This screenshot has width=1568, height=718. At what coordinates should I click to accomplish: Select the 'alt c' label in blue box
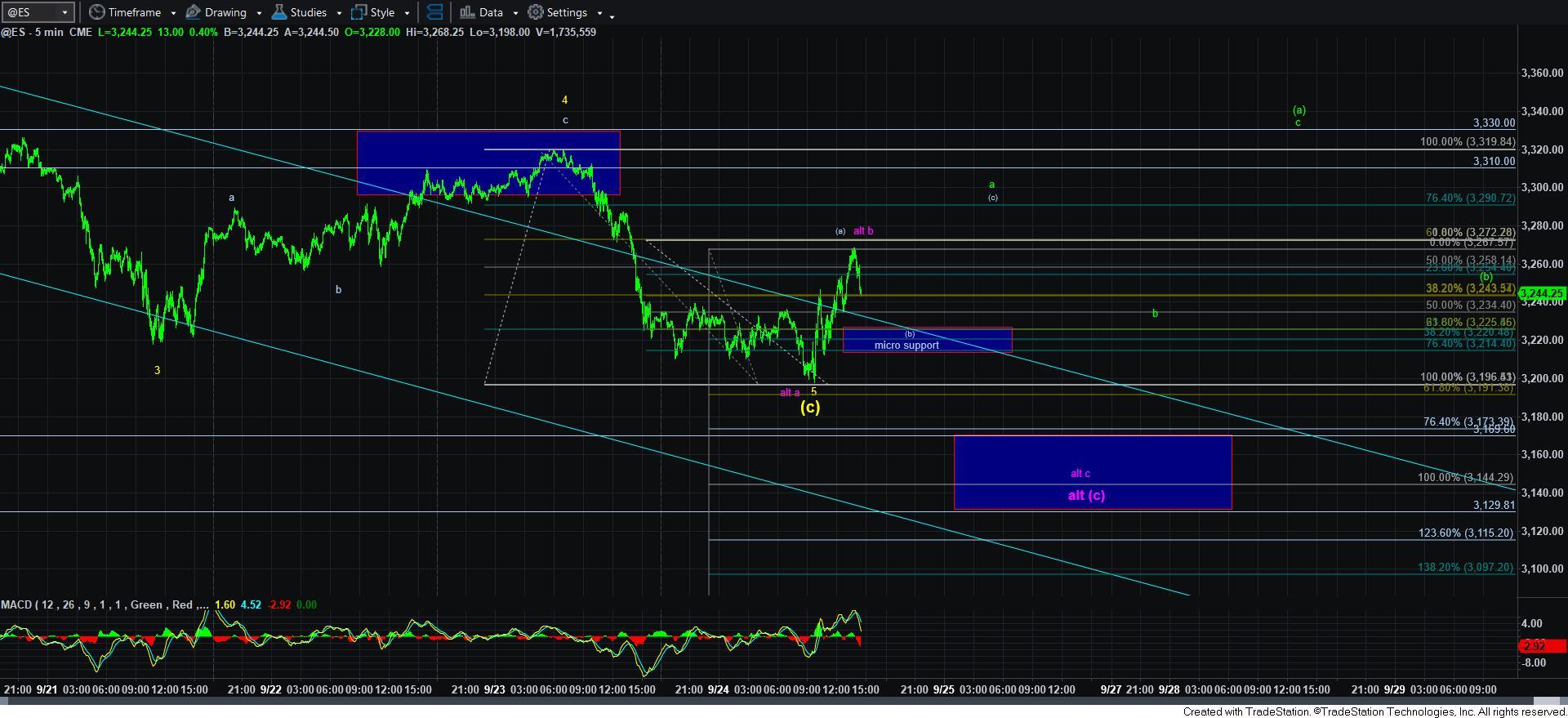coord(1080,474)
